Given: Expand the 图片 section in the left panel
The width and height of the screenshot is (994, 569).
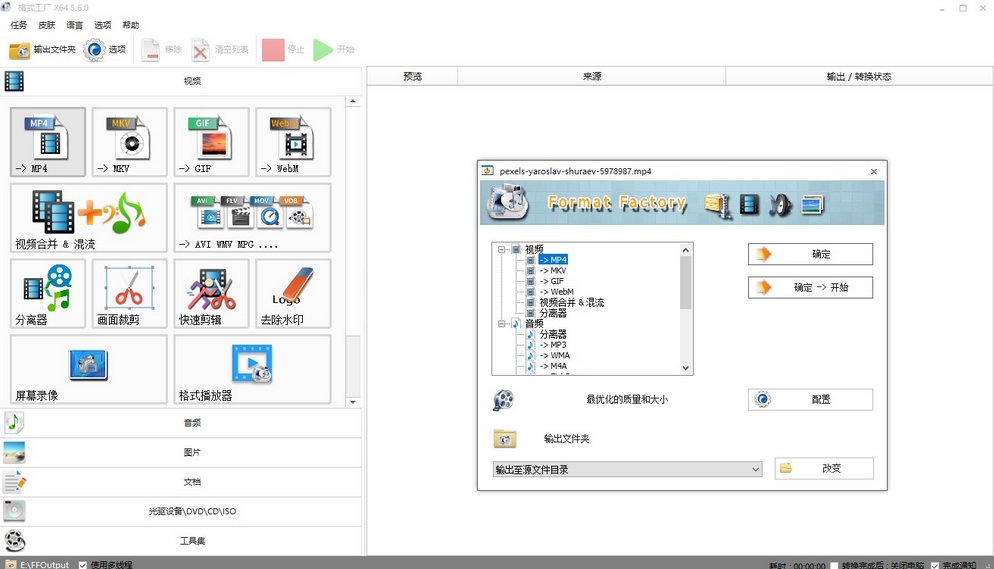Looking at the screenshot, I should (x=181, y=452).
